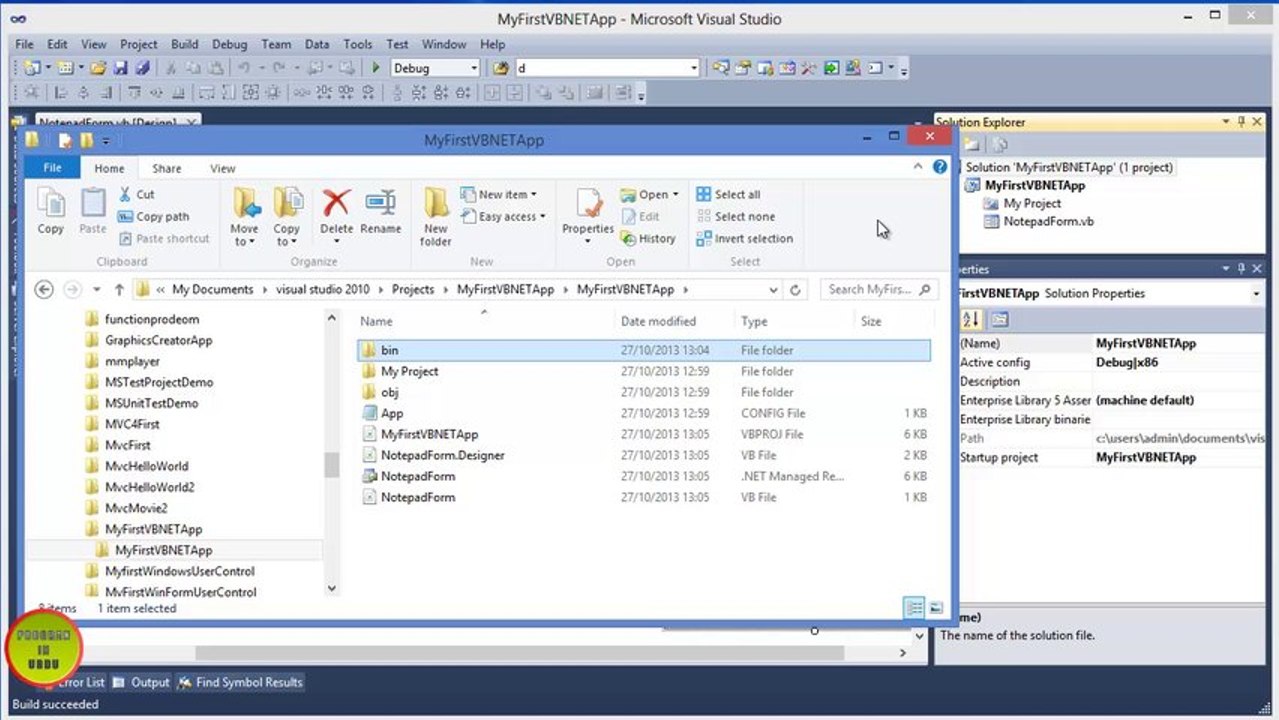
Task: Toggle large icons view in Explorer
Action: (x=936, y=608)
